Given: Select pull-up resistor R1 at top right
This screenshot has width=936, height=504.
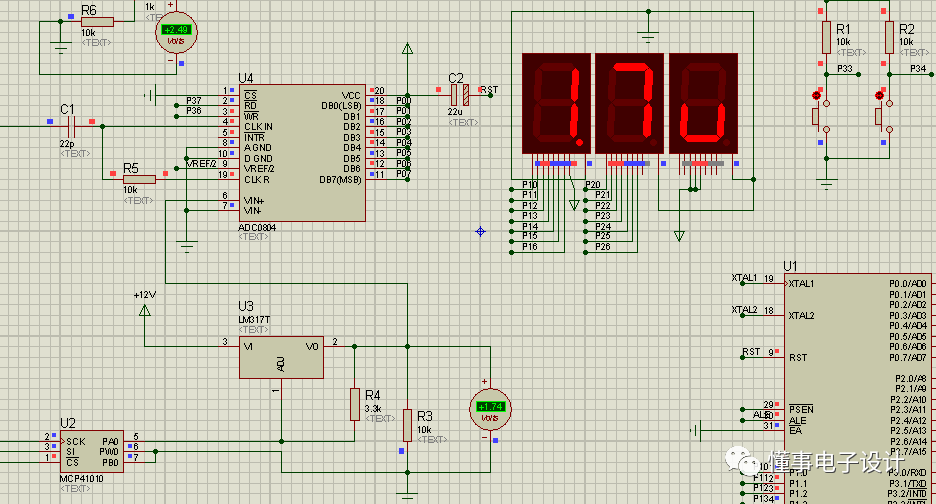Looking at the screenshot, I should click(826, 38).
